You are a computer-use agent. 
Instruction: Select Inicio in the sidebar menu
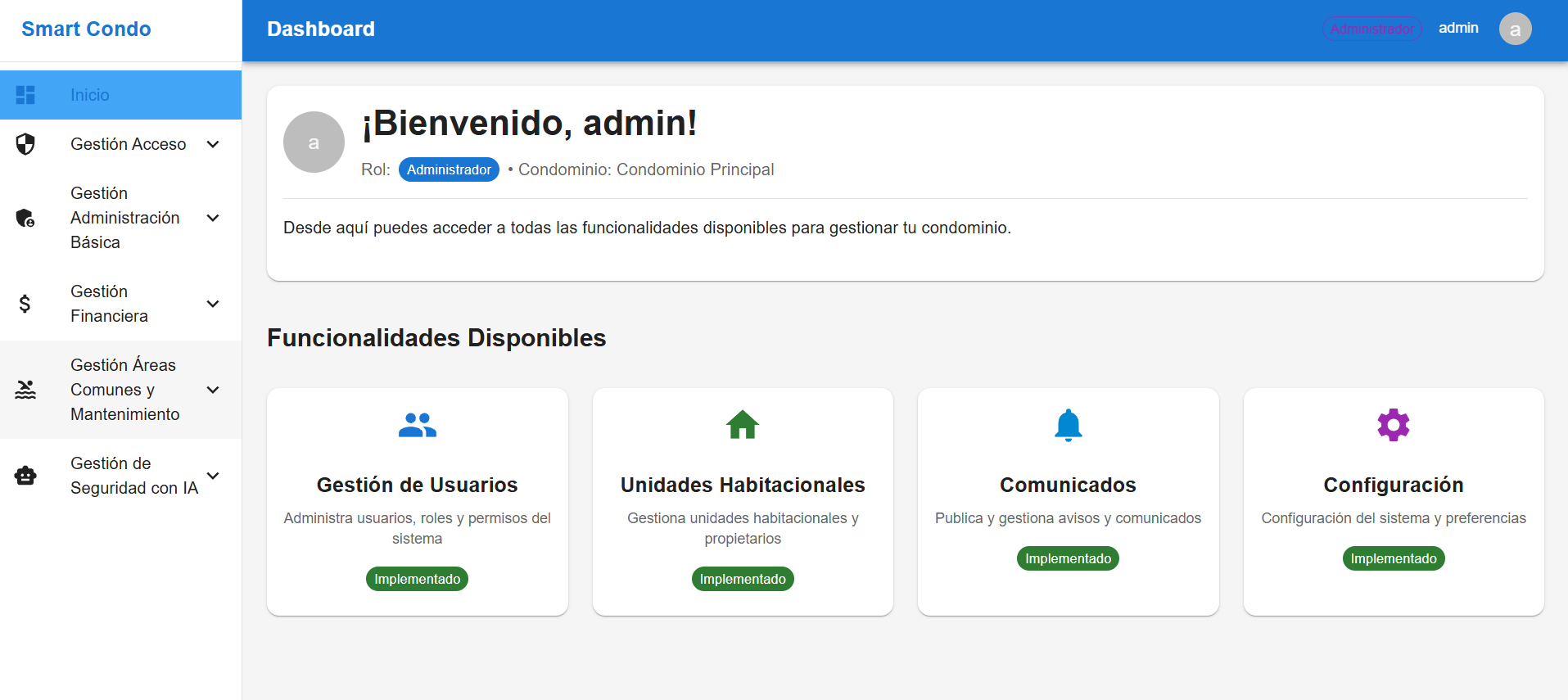pyautogui.click(x=90, y=95)
